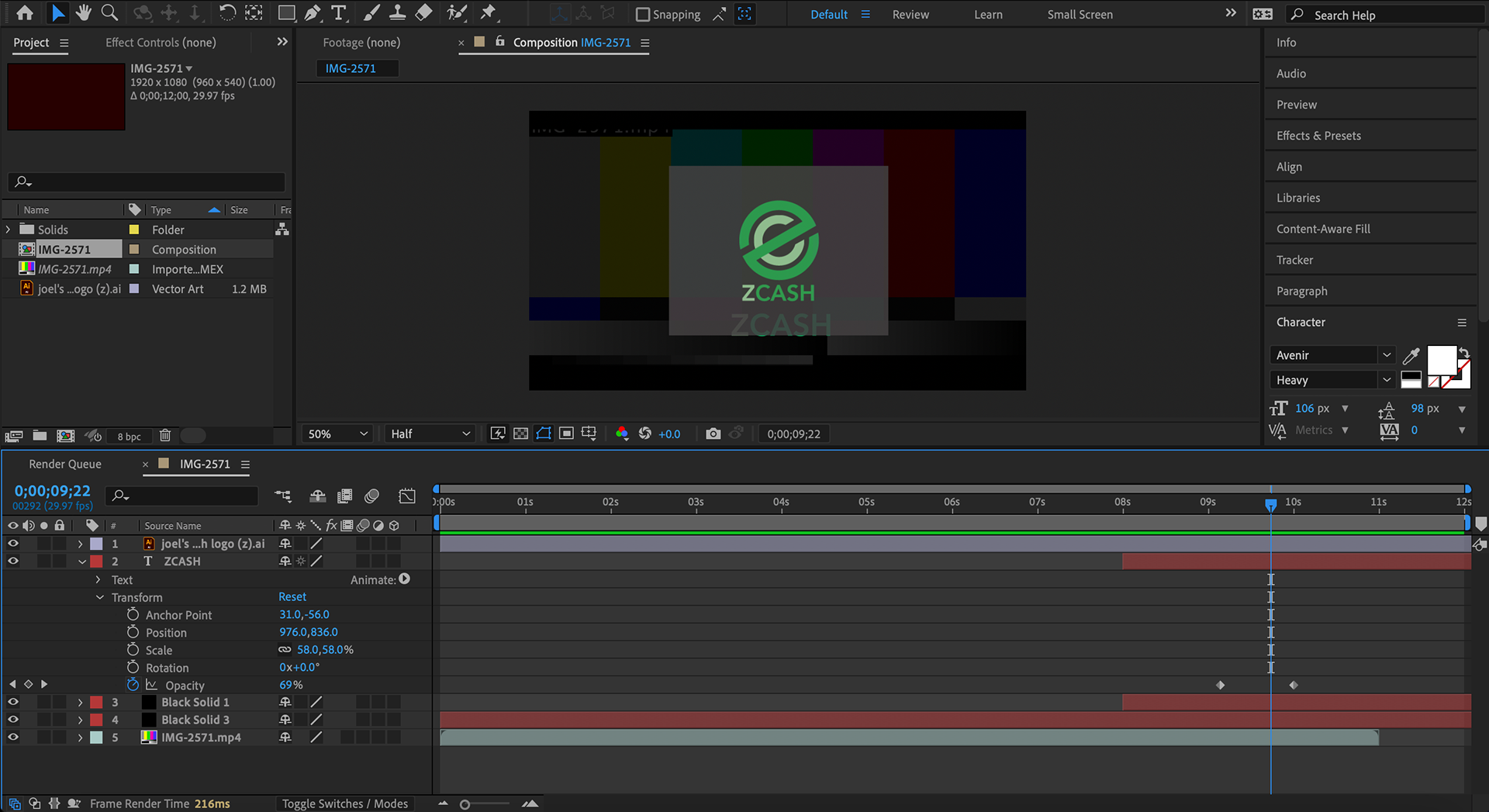Click the timeline zoom slider handle
The height and width of the screenshot is (812, 1489).
click(x=465, y=804)
